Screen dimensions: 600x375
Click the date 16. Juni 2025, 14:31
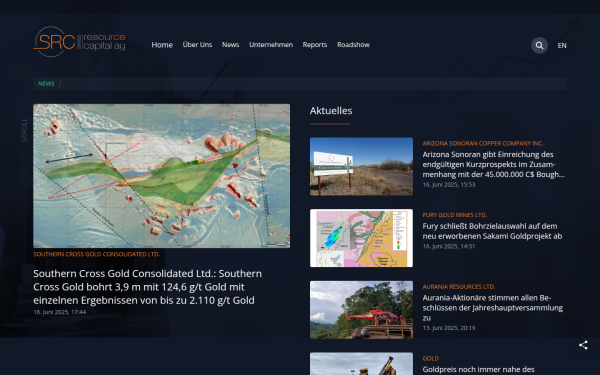tap(449, 246)
